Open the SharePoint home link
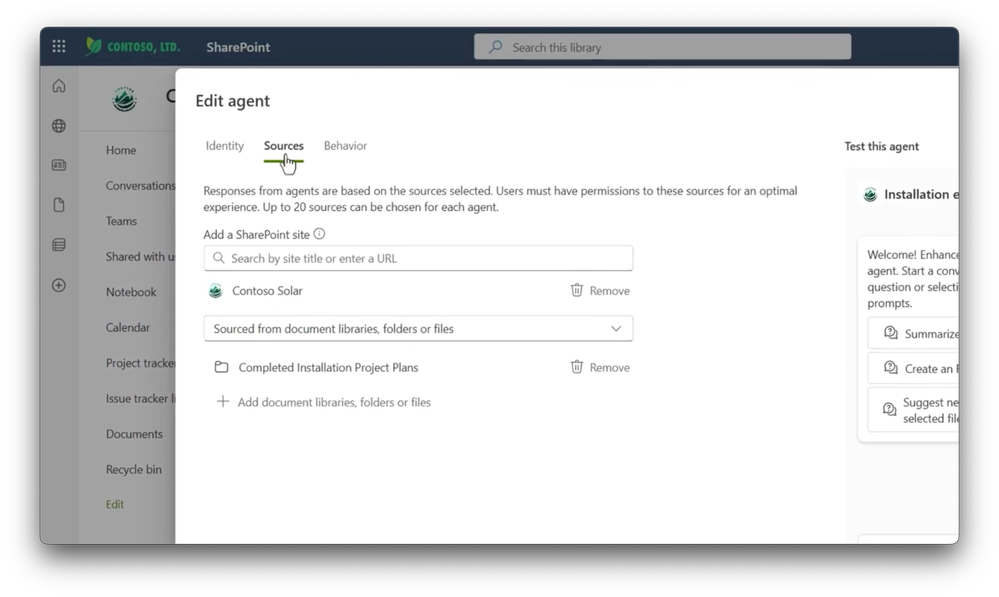Image resolution: width=999 pixels, height=597 pixels. (x=238, y=47)
